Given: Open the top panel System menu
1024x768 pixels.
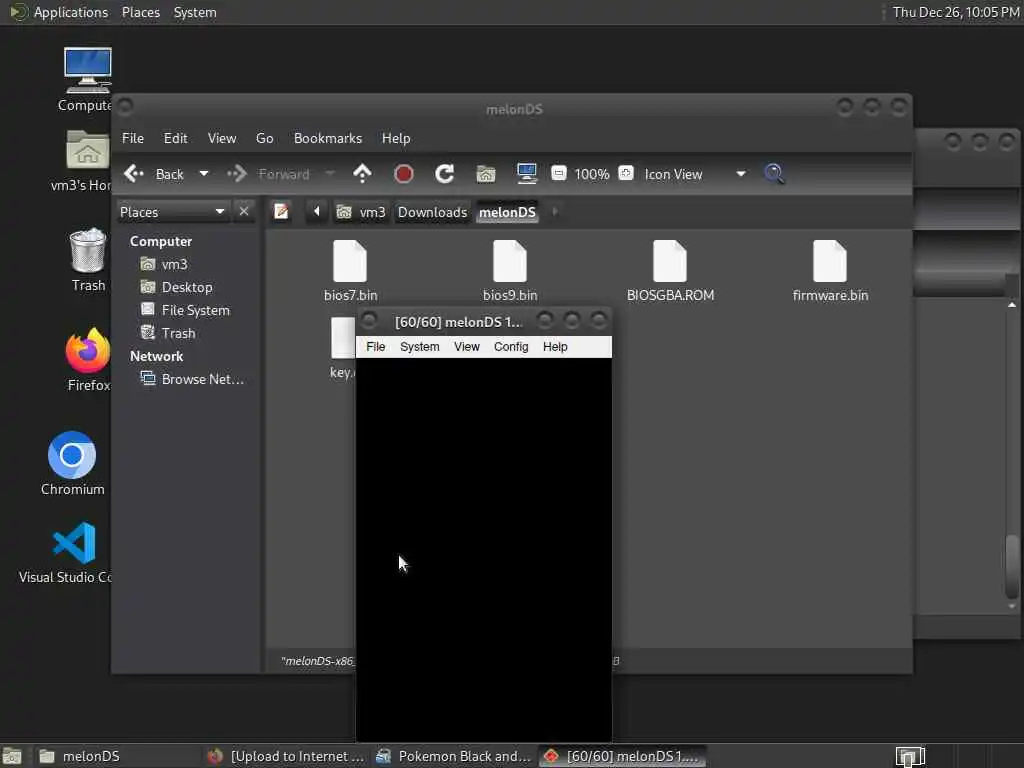Looking at the screenshot, I should coord(195,12).
